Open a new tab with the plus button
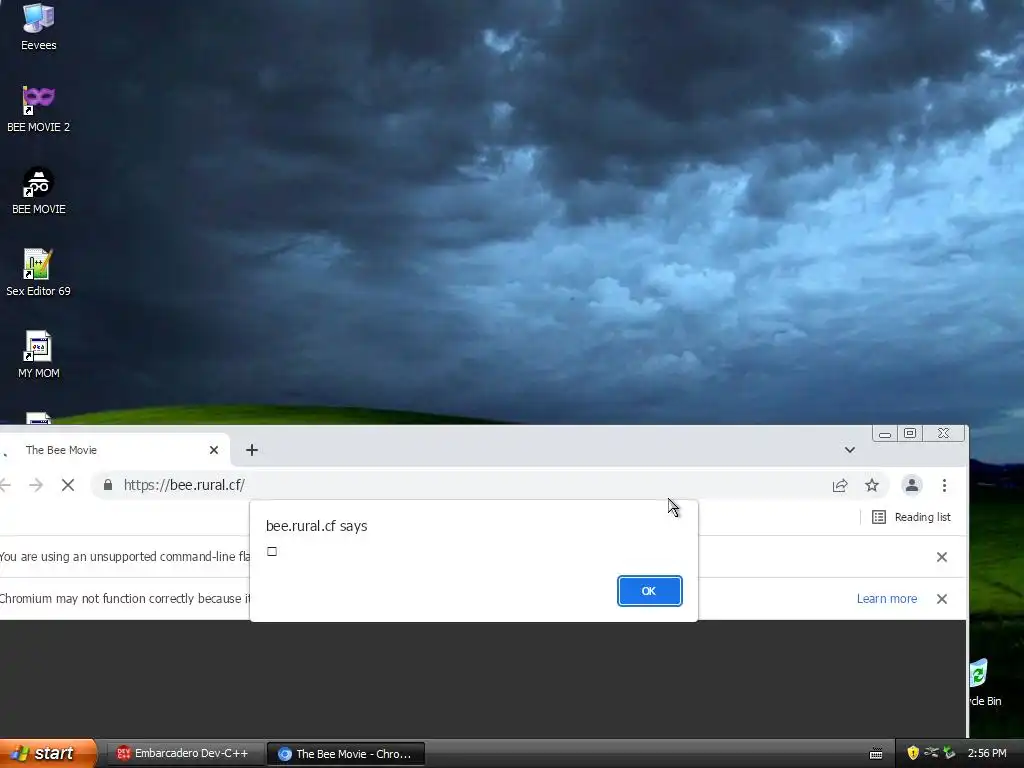This screenshot has height=768, width=1024. click(252, 450)
